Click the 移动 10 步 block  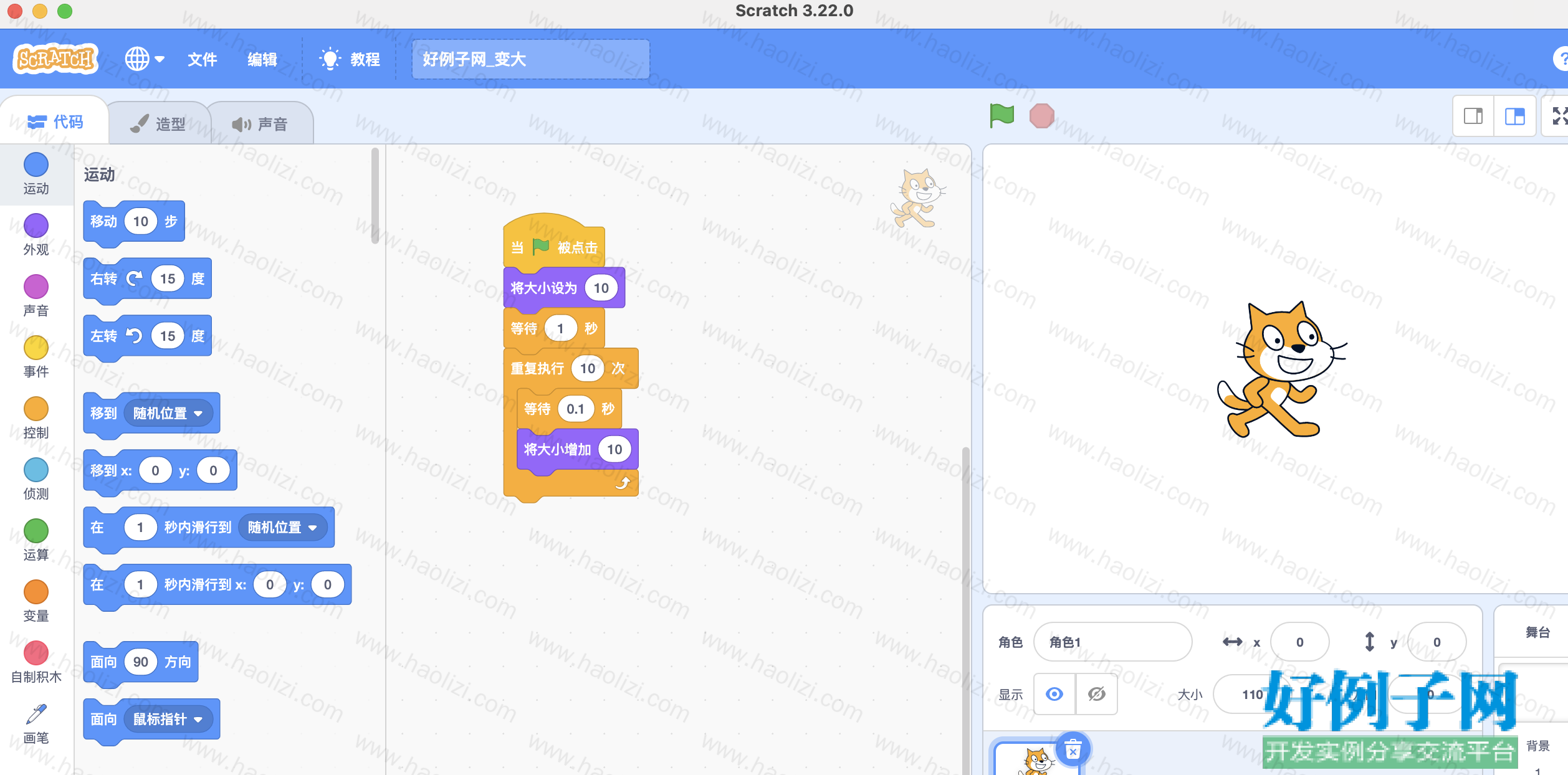[x=133, y=222]
